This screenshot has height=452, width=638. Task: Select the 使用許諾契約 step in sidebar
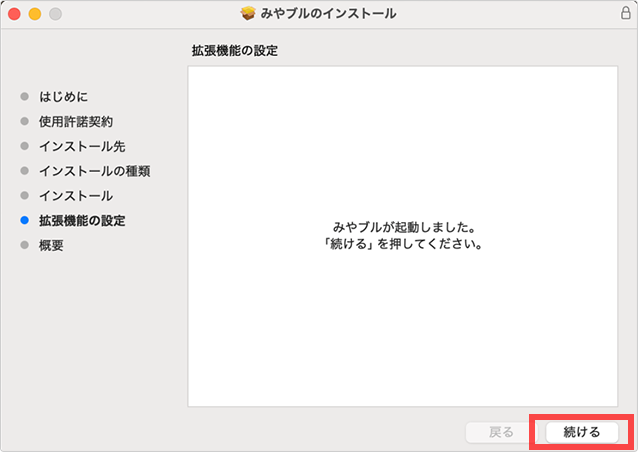click(75, 121)
